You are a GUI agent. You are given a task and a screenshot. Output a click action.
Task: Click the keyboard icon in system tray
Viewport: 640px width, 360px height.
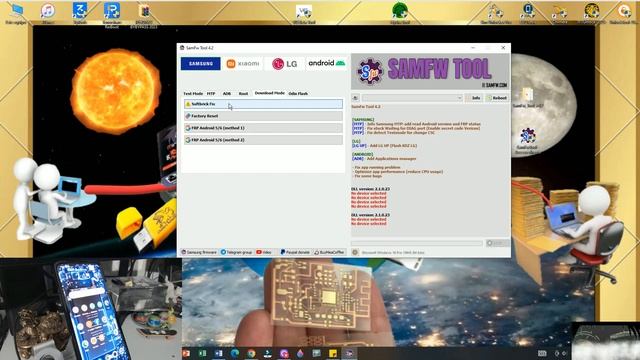click(542, 353)
